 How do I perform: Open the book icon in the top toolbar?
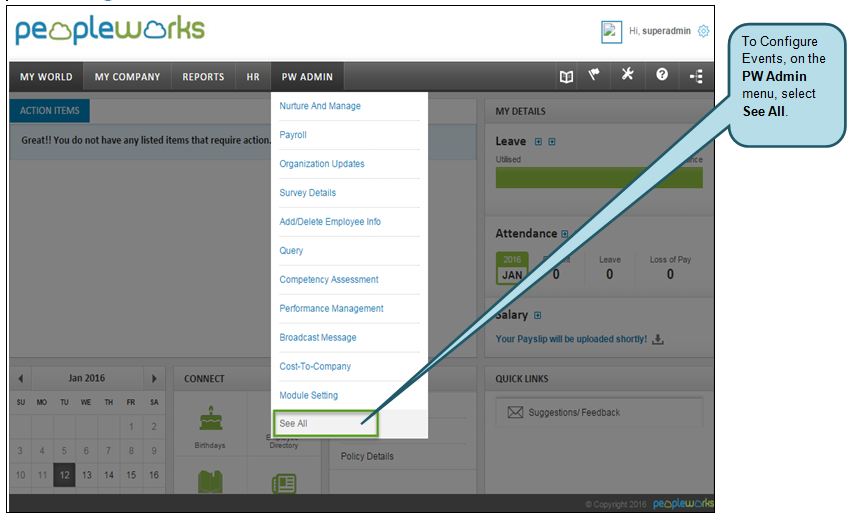566,76
